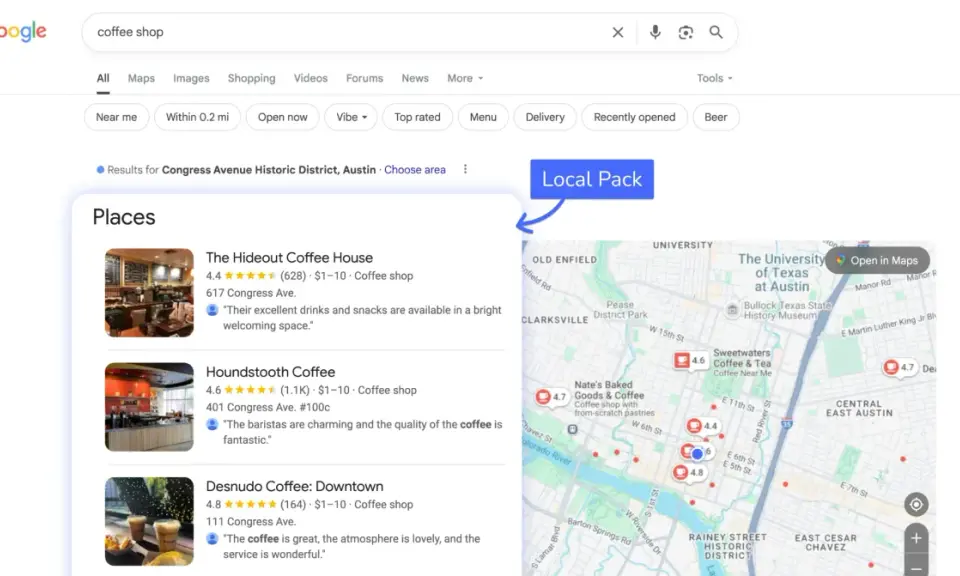Click the Open in Maps button
This screenshot has width=960, height=576.
tap(877, 260)
